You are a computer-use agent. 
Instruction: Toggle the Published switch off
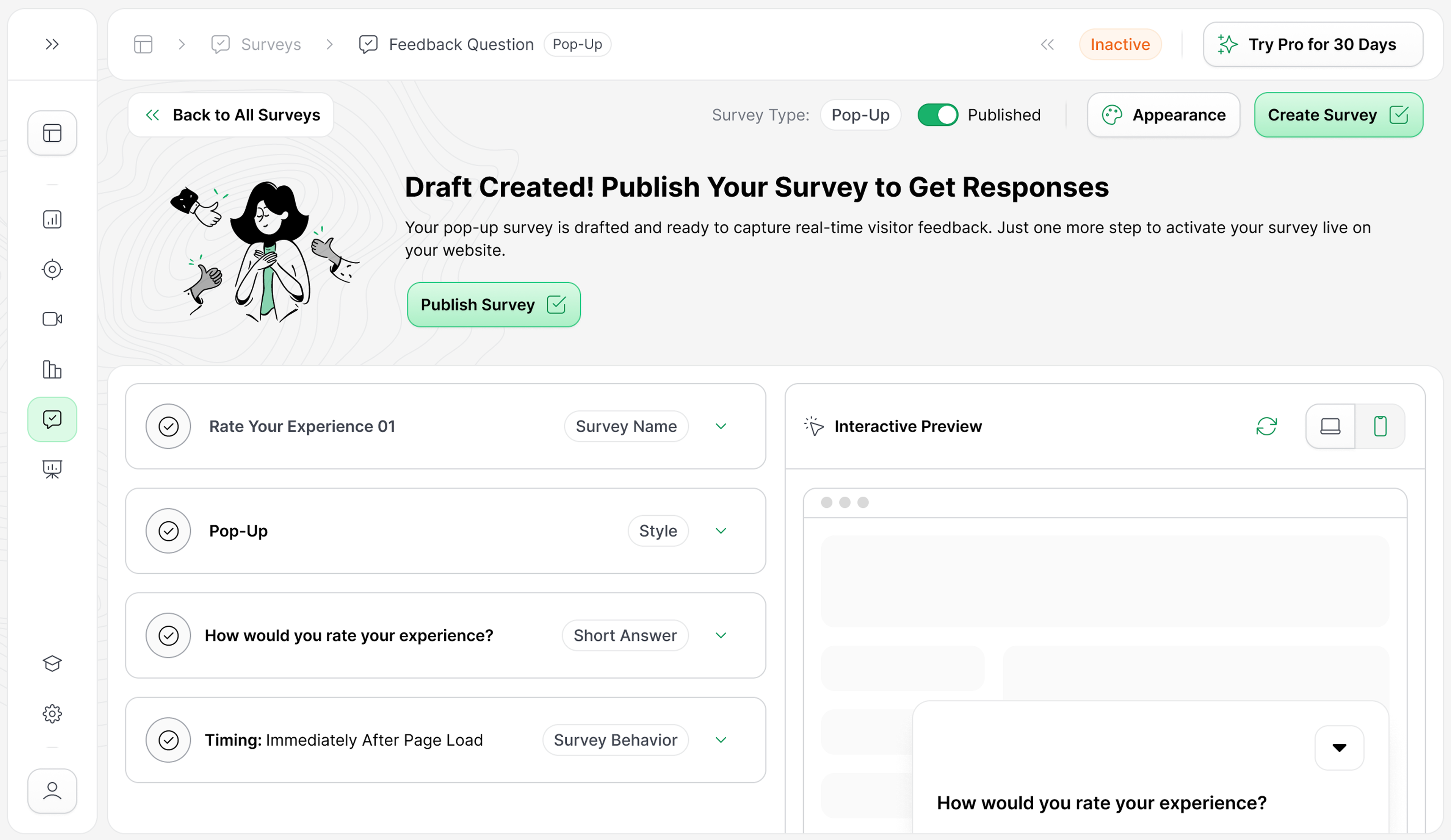(937, 115)
